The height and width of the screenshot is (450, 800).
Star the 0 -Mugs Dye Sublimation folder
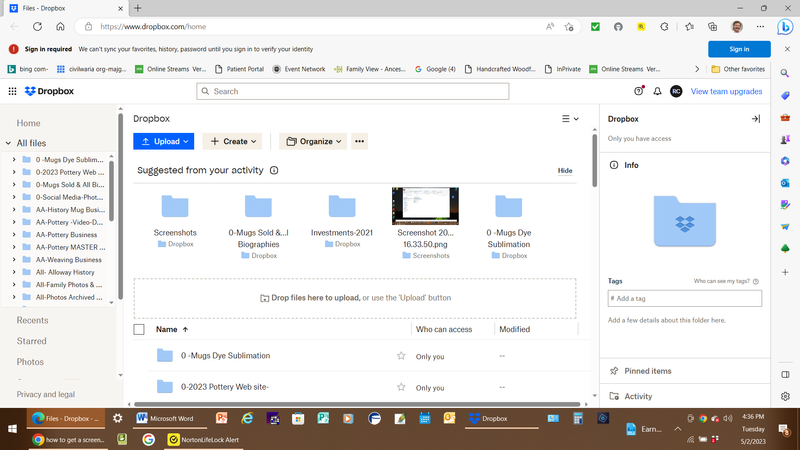(401, 356)
